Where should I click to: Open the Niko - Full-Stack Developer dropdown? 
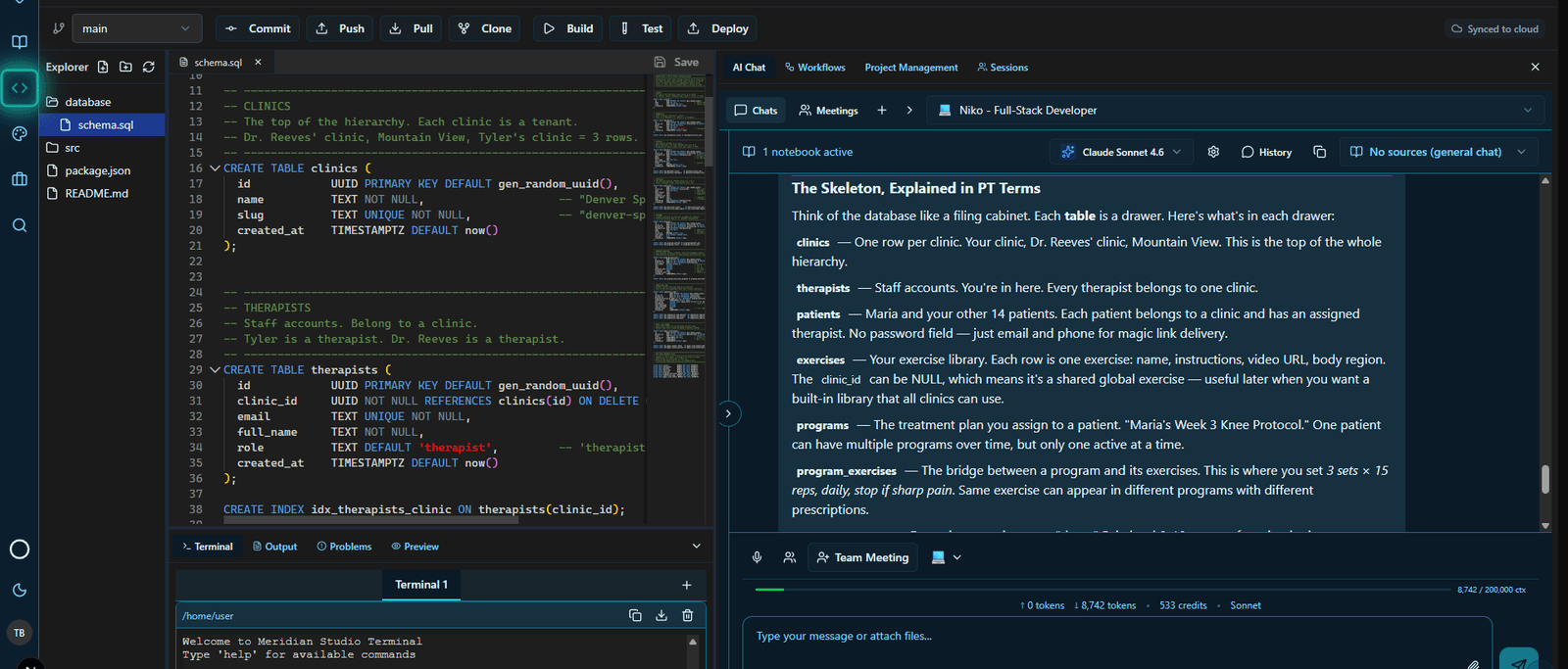point(1236,110)
